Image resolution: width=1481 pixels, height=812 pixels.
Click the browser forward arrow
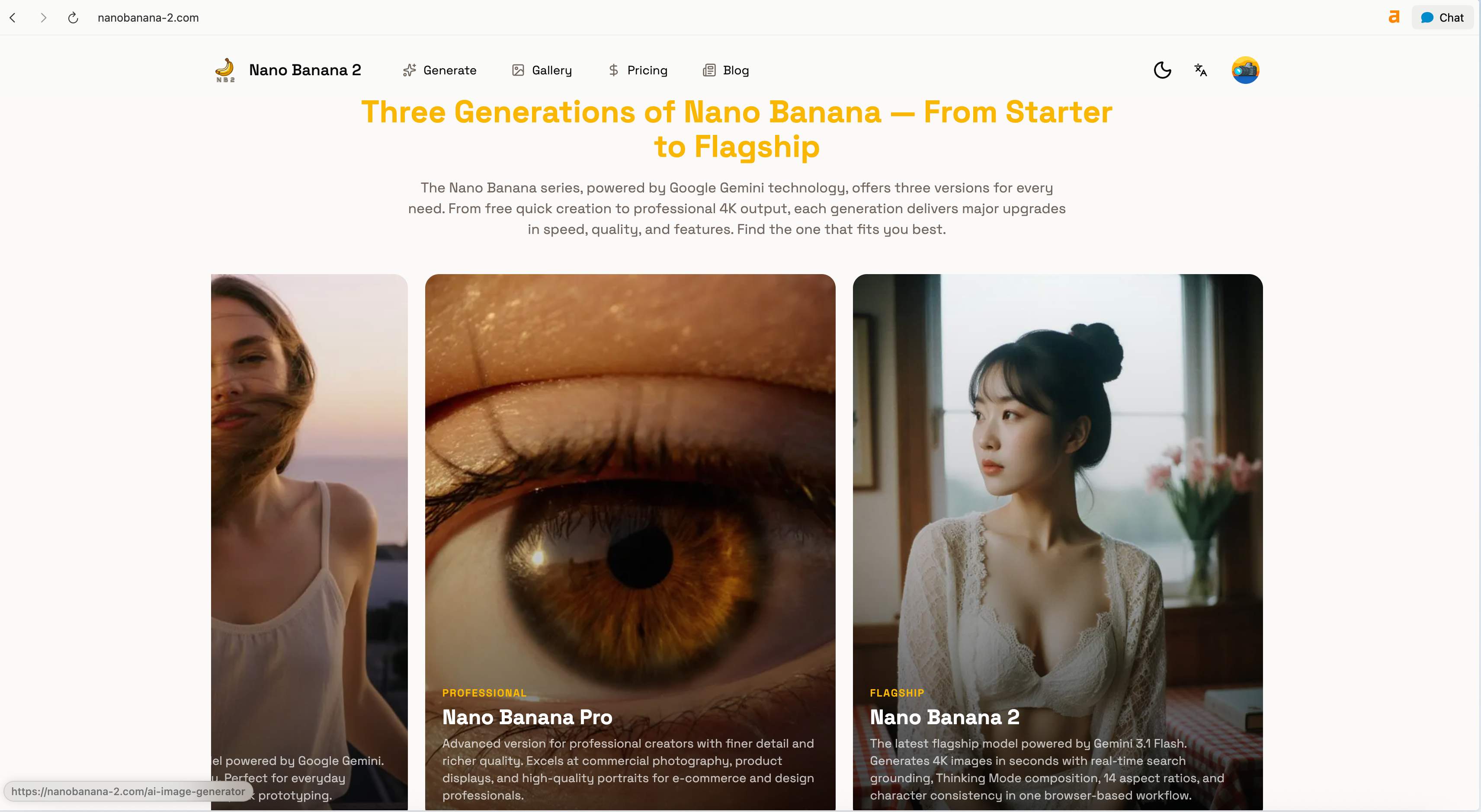click(x=43, y=18)
